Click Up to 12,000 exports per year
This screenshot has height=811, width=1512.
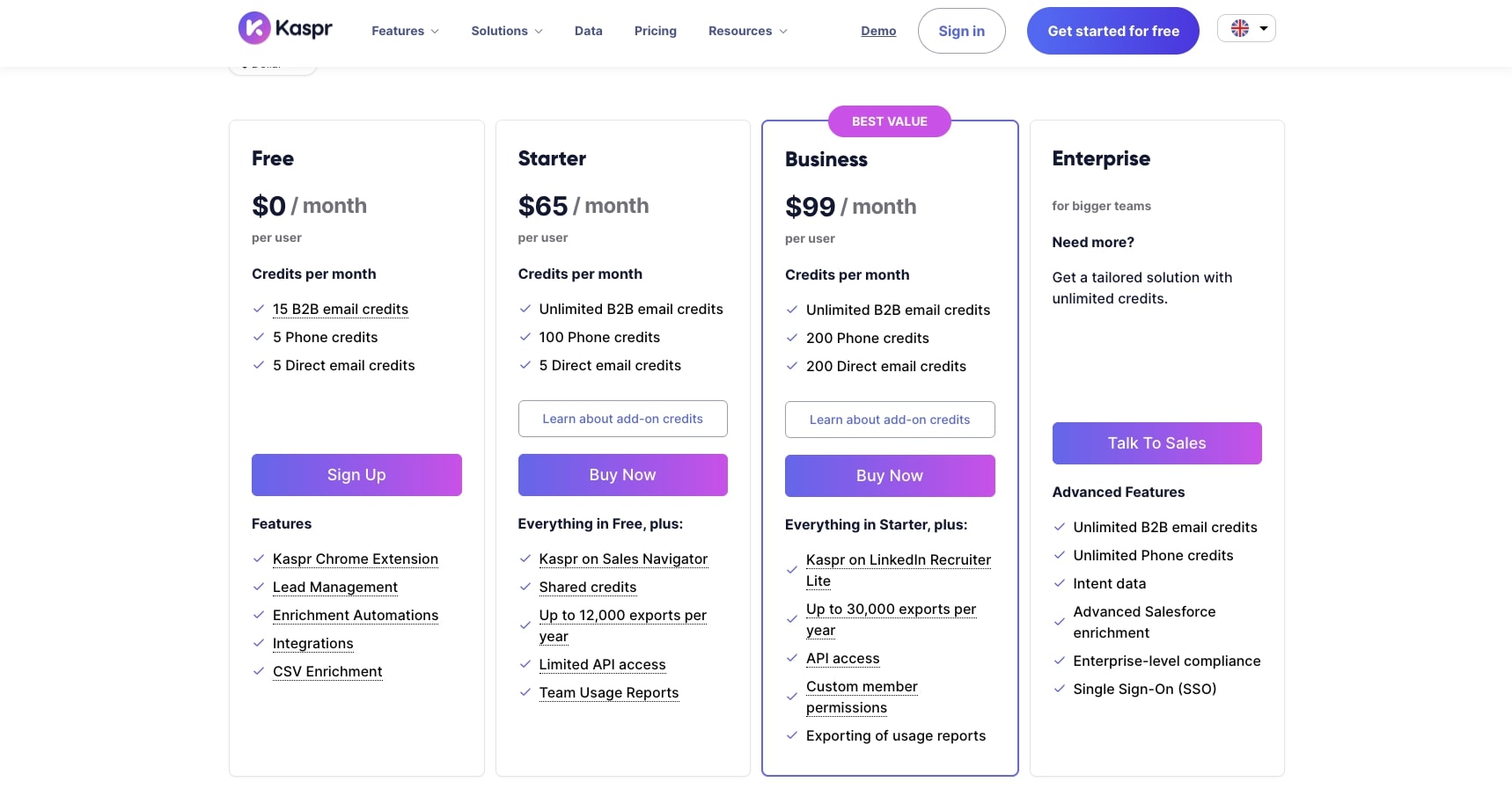pos(623,625)
